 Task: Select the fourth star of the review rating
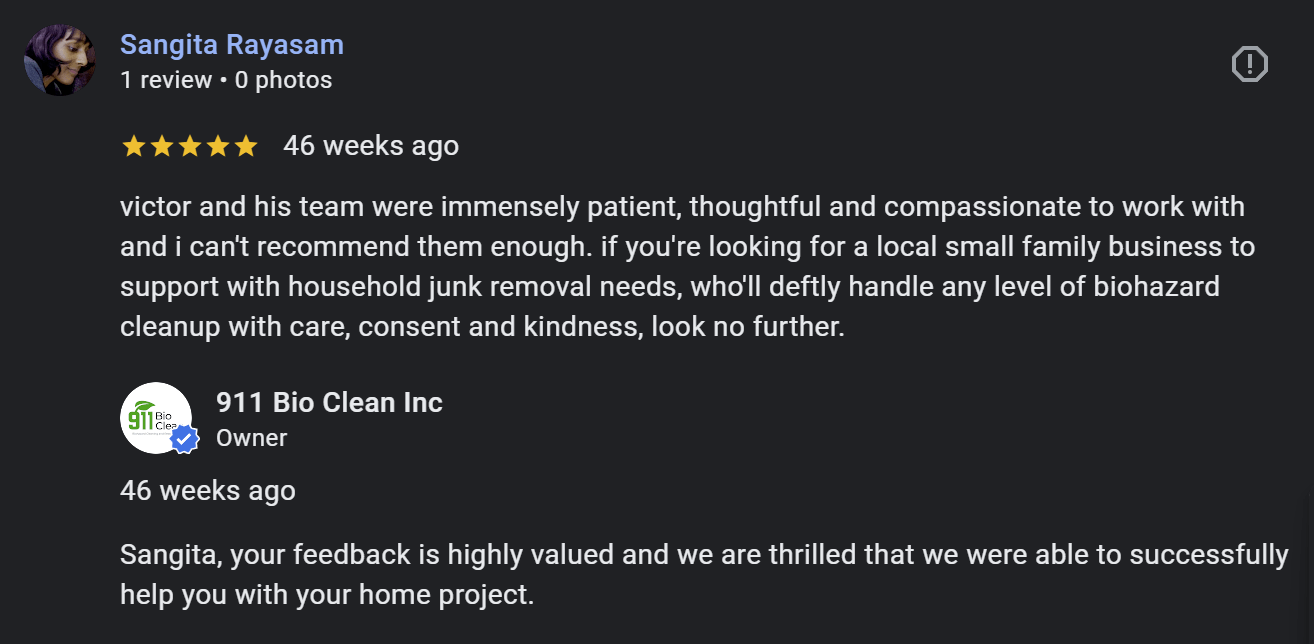pos(218,145)
